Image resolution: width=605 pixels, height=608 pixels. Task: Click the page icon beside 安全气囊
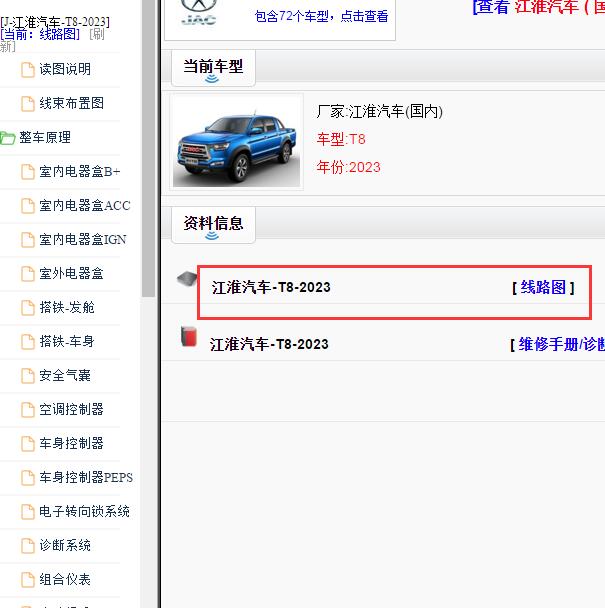28,376
